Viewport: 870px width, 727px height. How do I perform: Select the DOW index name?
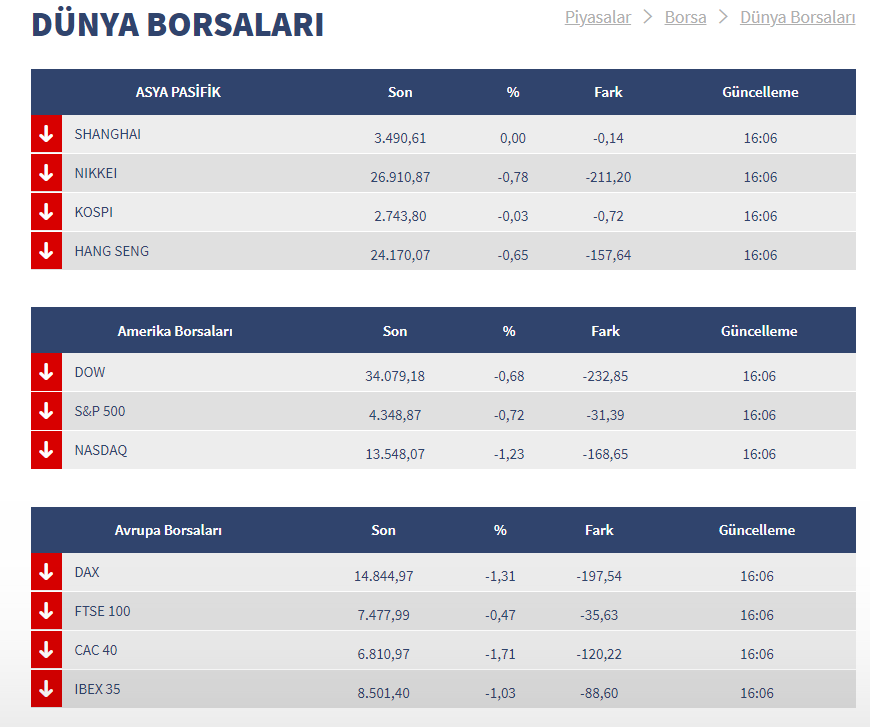(x=90, y=372)
